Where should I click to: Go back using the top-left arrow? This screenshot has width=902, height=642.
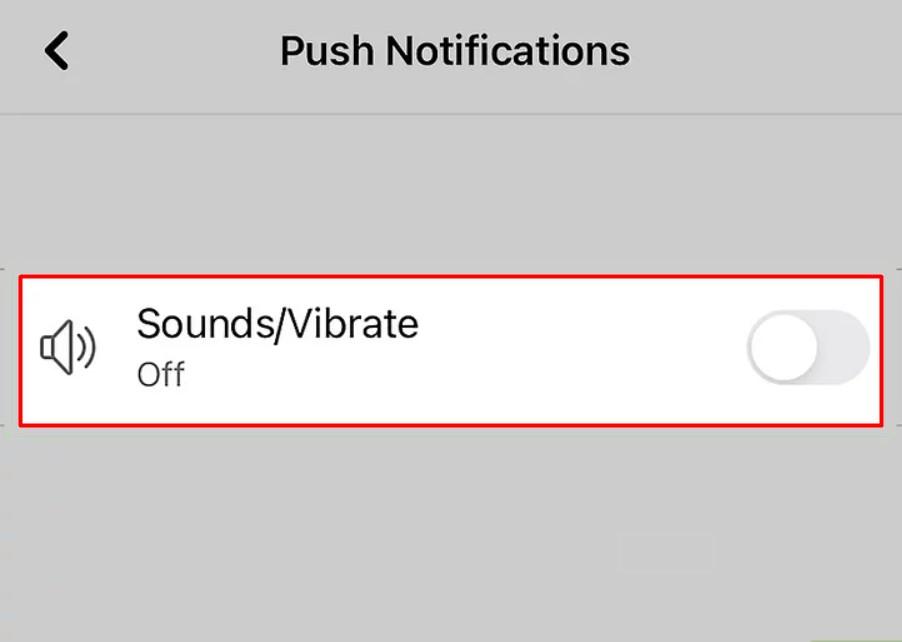point(55,50)
